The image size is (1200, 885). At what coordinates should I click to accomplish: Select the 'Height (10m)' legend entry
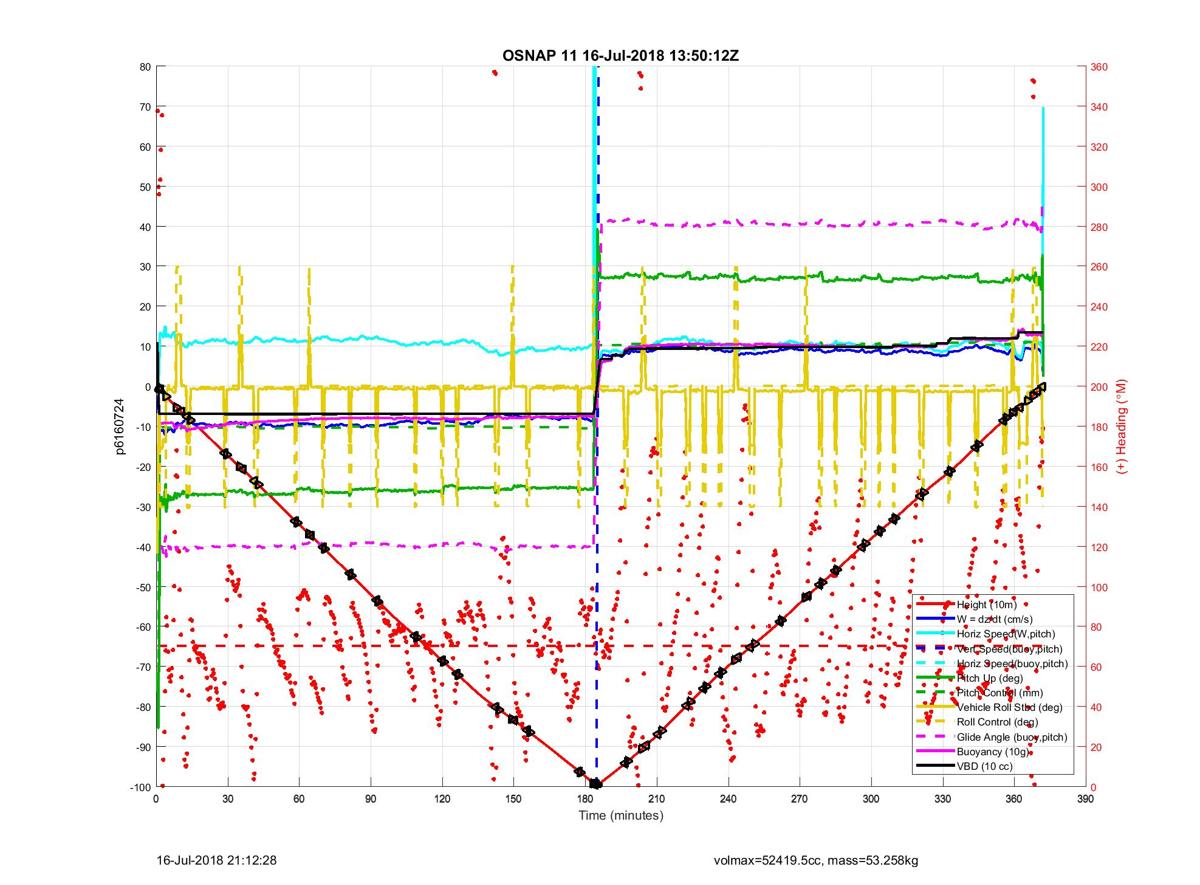click(988, 606)
